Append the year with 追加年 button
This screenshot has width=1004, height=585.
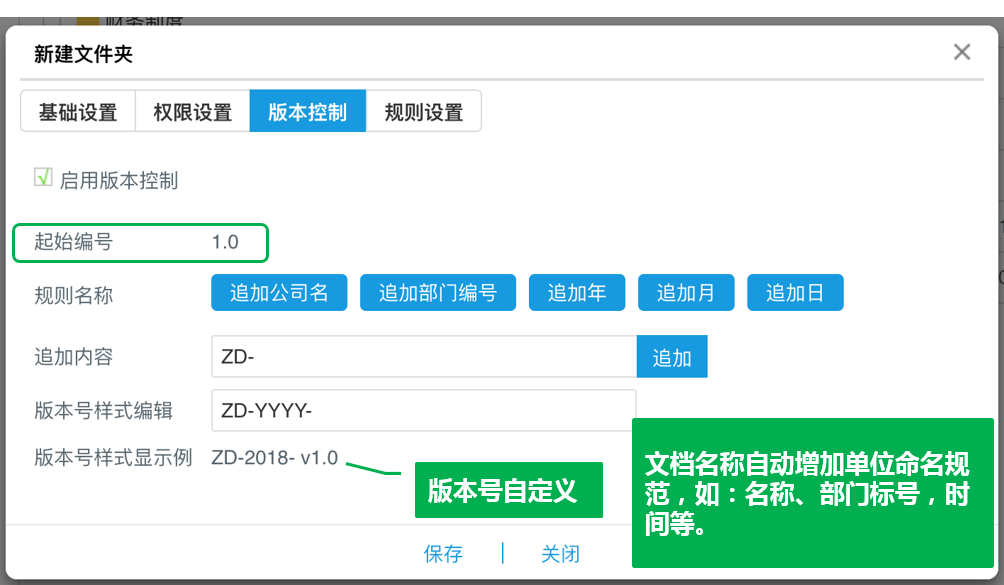pyautogui.click(x=576, y=292)
